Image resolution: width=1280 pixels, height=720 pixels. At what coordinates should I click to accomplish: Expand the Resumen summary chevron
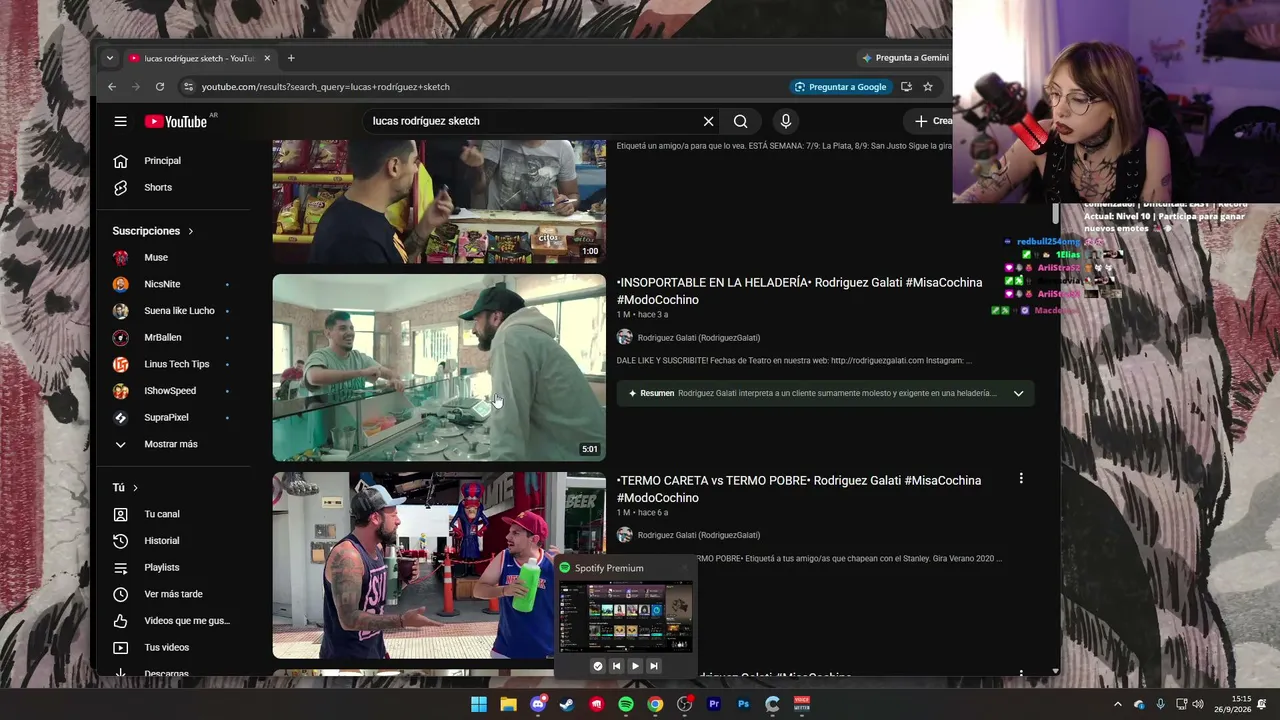pyautogui.click(x=1018, y=393)
